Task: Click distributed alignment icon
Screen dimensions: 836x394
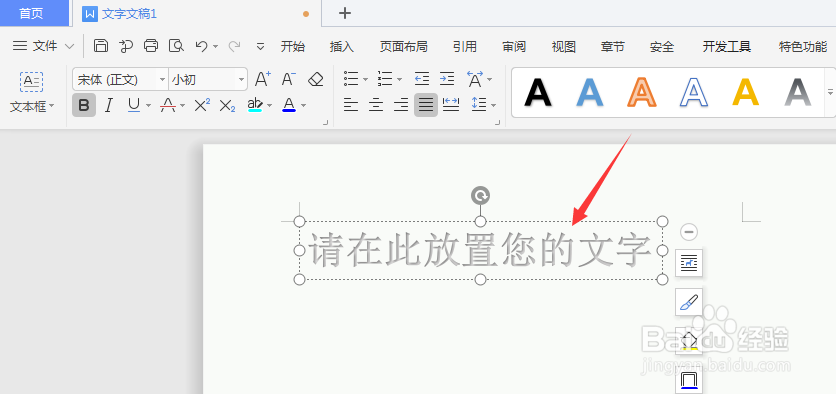Action: pyautogui.click(x=451, y=104)
